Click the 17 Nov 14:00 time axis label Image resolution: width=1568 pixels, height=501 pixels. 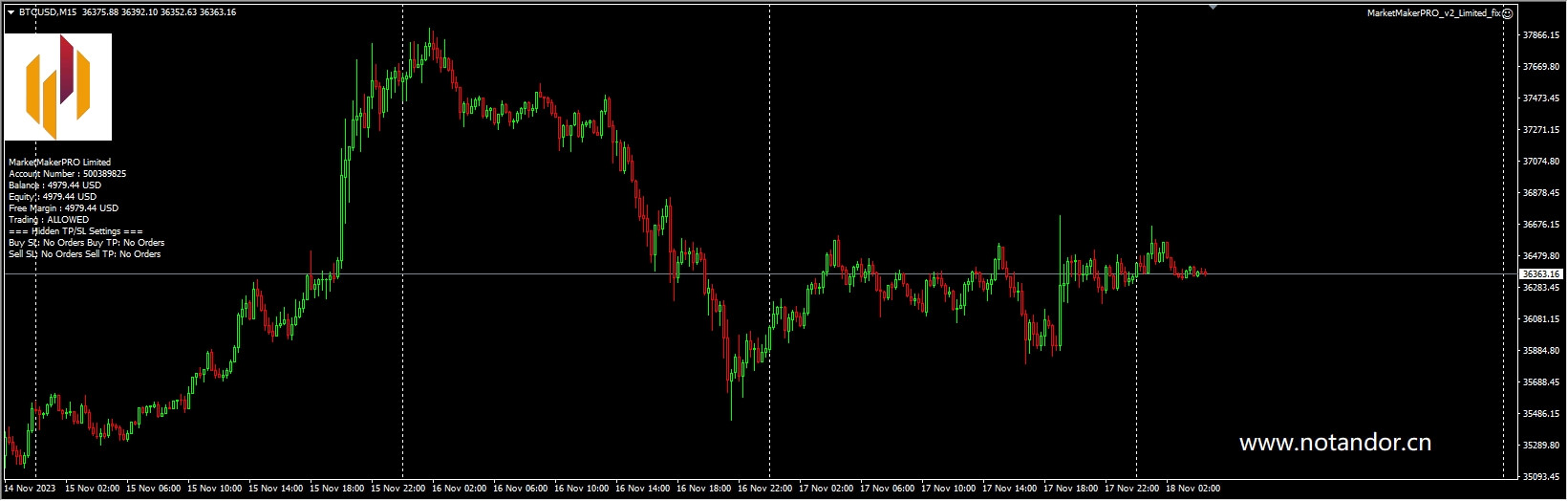(1010, 489)
